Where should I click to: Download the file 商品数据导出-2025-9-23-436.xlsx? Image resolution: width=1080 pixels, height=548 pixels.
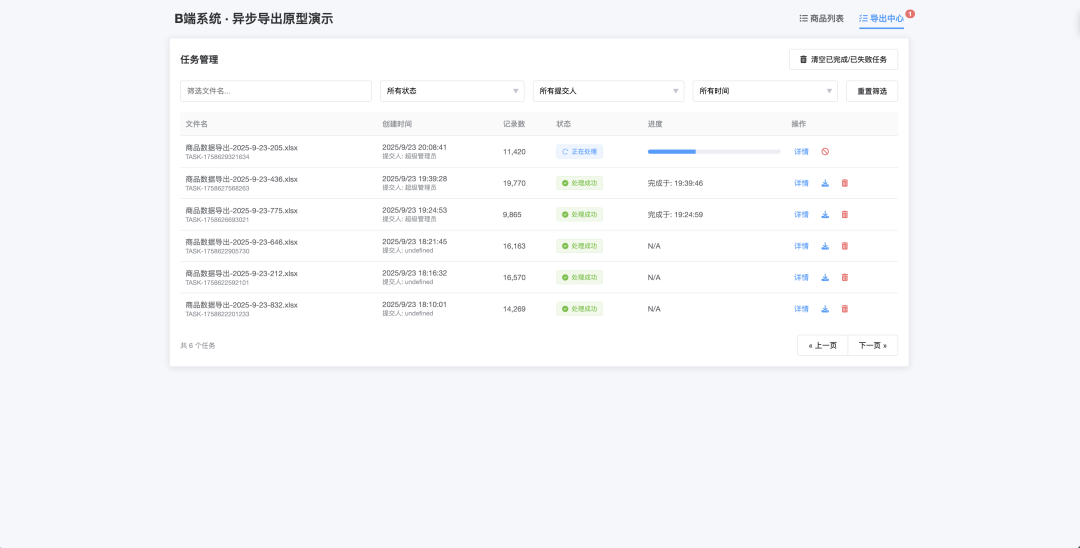coord(825,183)
